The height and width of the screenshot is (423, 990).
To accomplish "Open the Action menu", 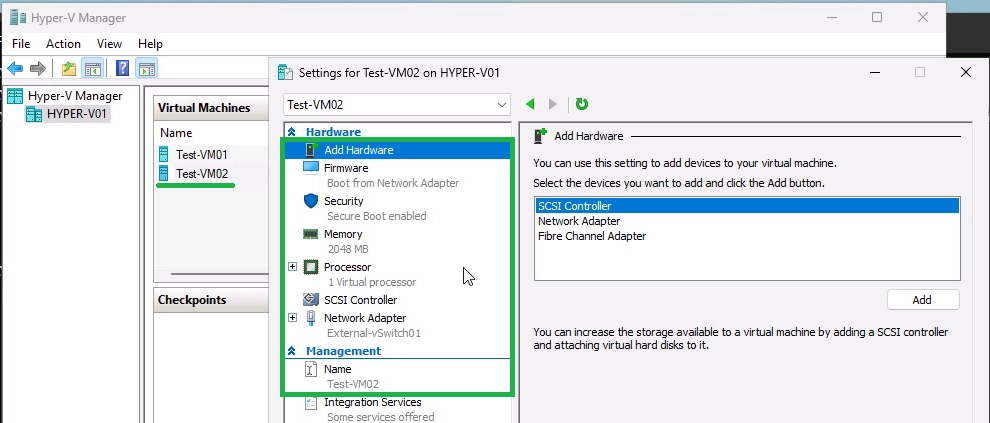I will (x=63, y=44).
